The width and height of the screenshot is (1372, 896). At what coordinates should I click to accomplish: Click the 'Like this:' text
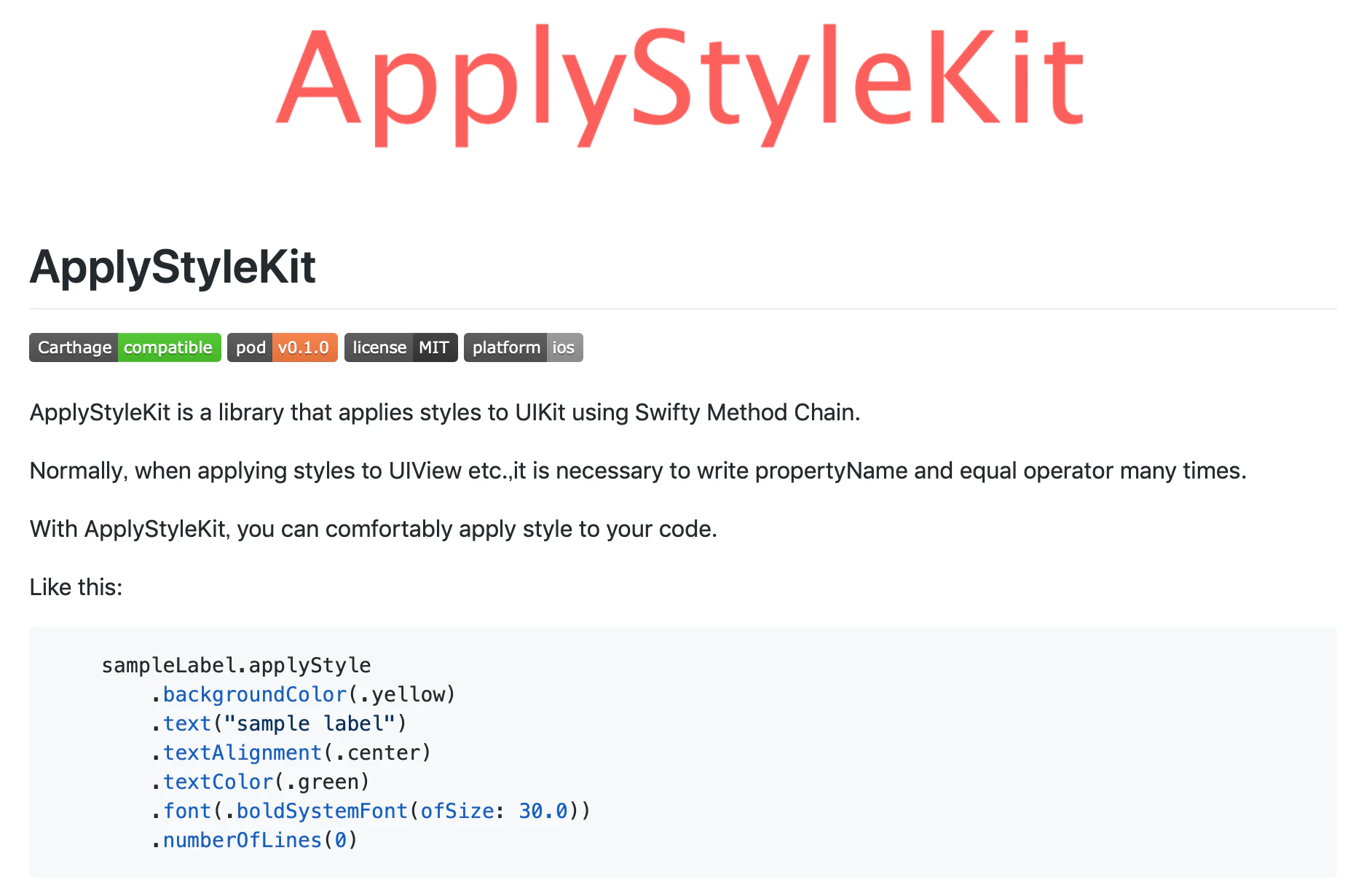click(x=76, y=587)
